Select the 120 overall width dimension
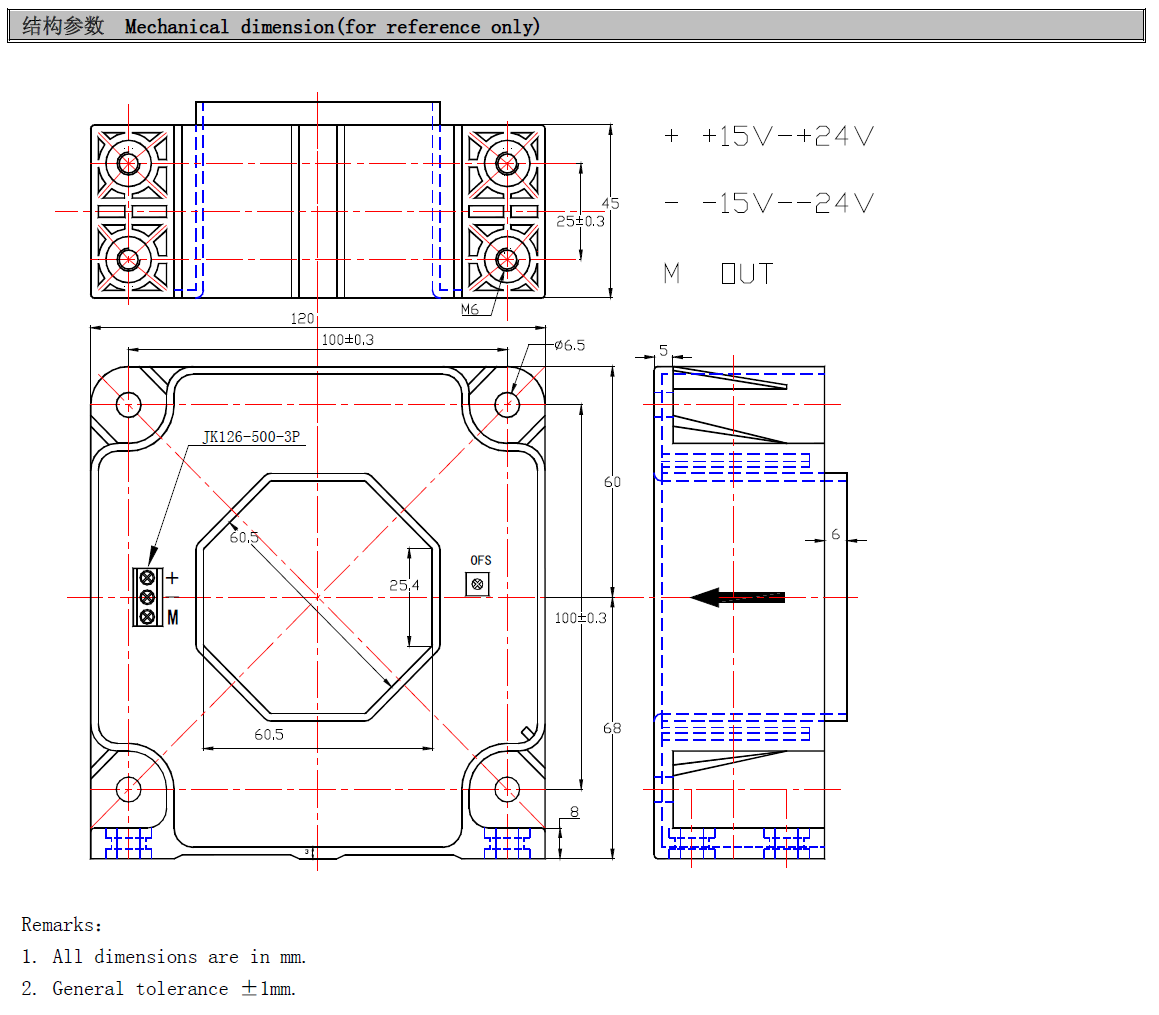Screen dimensions: 1159x1015 point(302,318)
